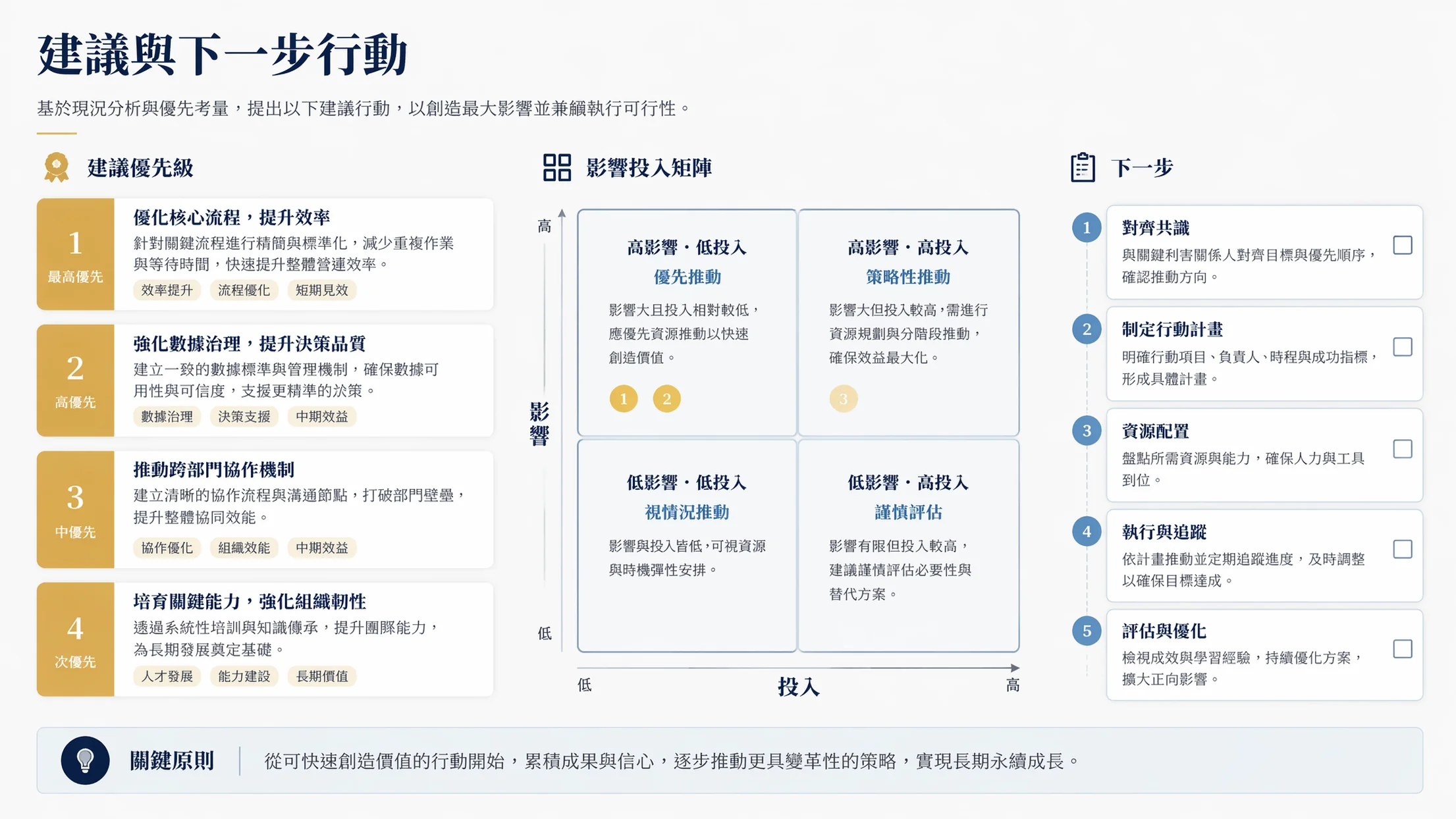Click the 決策支援 tag
Image resolution: width=1456 pixels, height=819 pixels.
click(x=244, y=417)
